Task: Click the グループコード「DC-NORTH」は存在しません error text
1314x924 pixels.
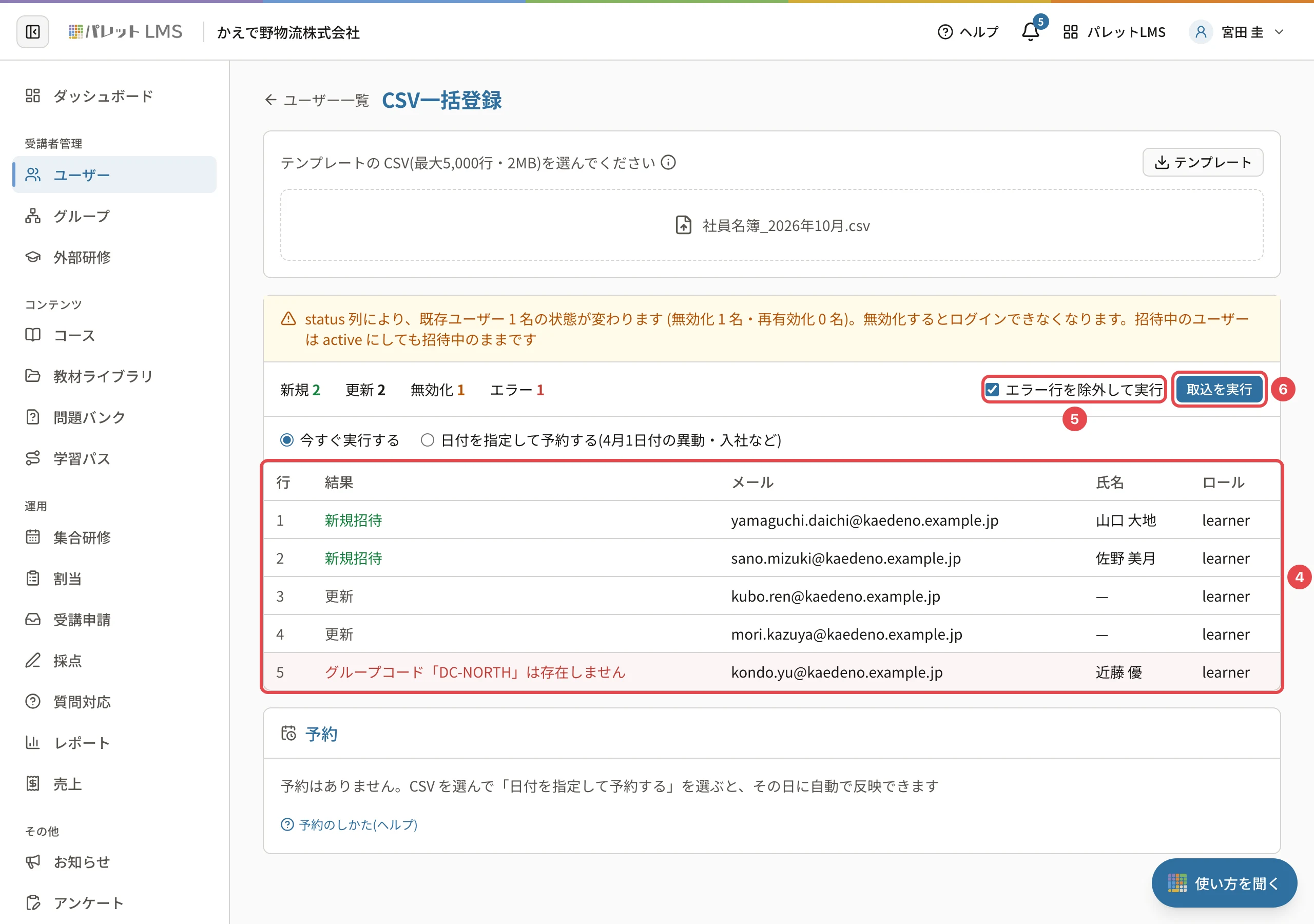Action: click(x=475, y=672)
